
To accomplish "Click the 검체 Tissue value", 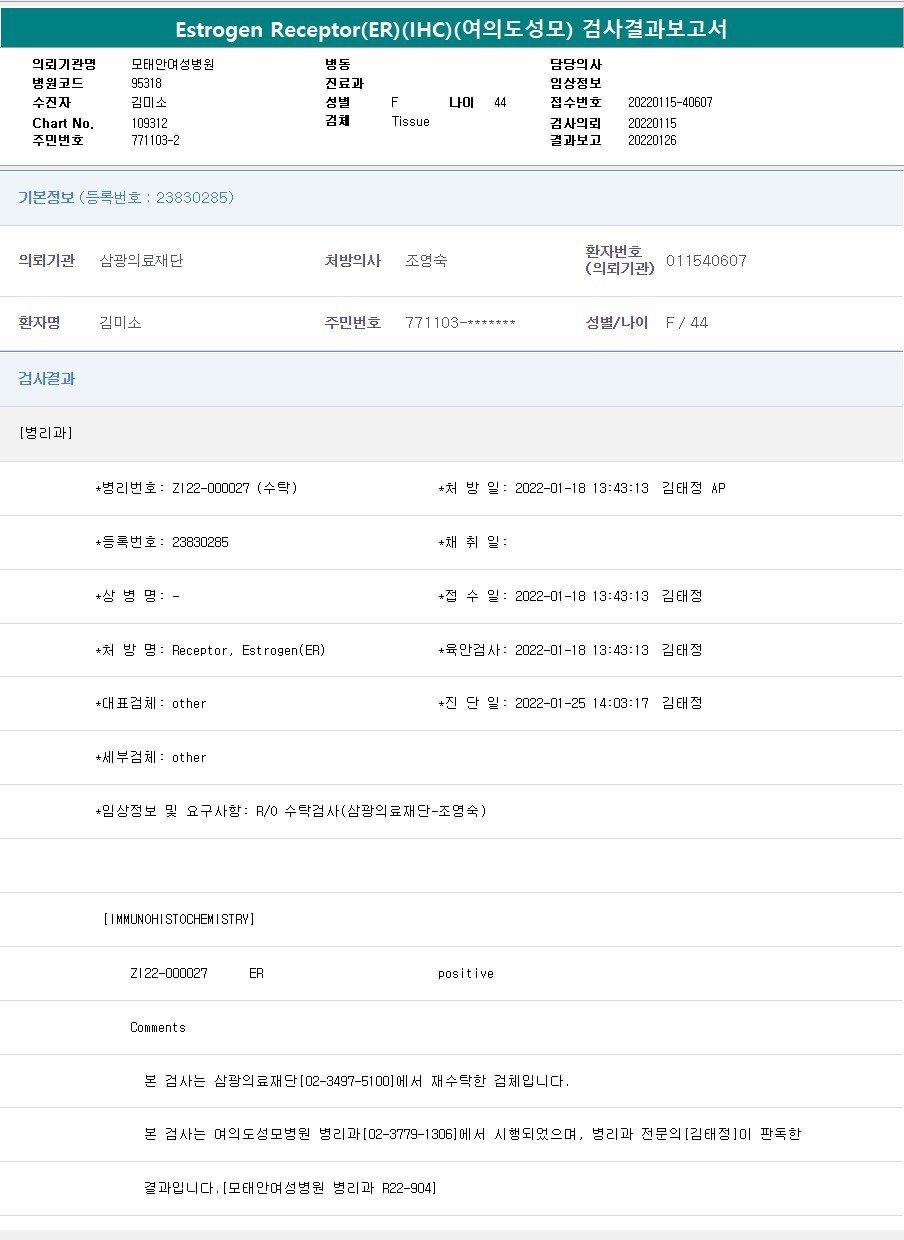I will [x=410, y=121].
